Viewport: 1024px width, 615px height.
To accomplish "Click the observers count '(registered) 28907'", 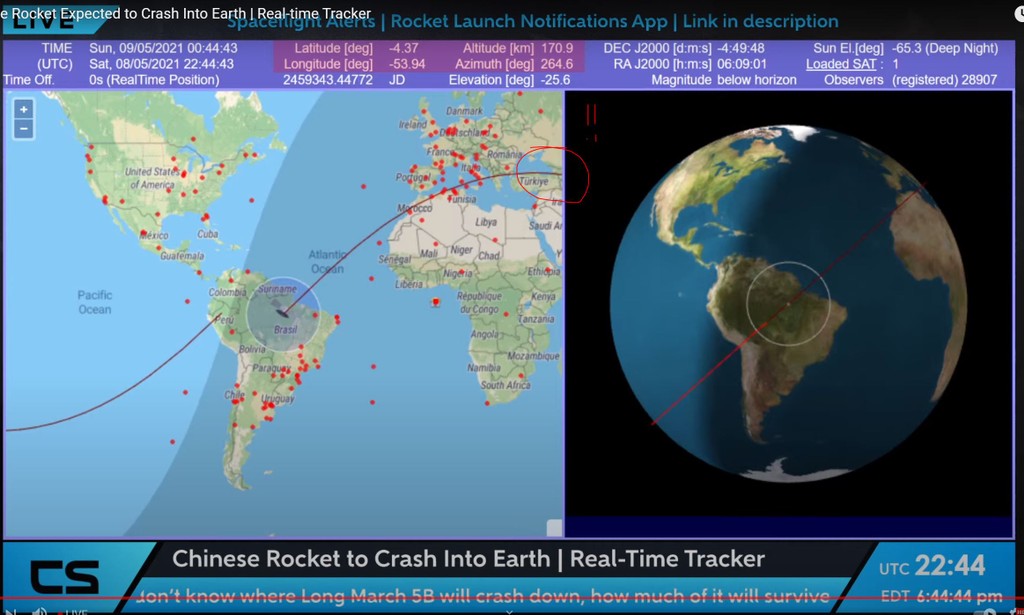I will coord(944,80).
